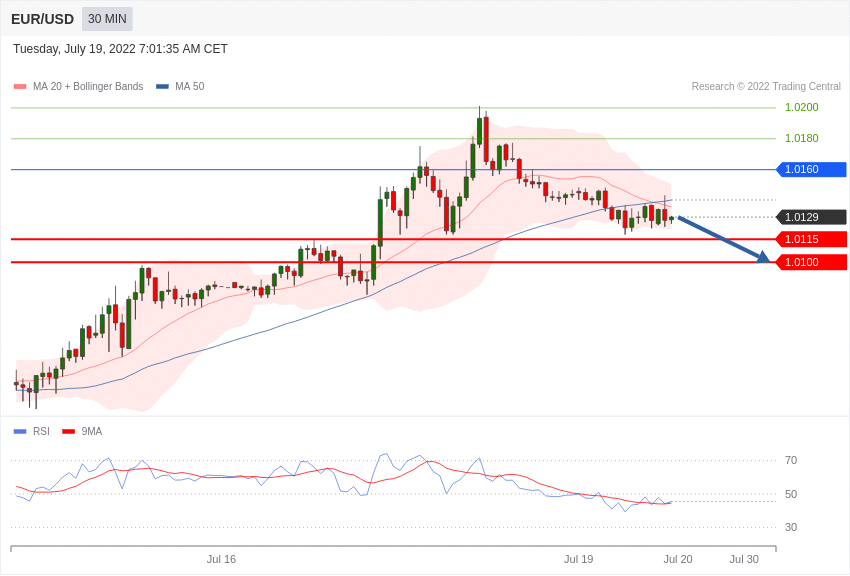Screen dimensions: 850x576
Task: Click the 'RSI' legend label
Action: click(x=41, y=431)
